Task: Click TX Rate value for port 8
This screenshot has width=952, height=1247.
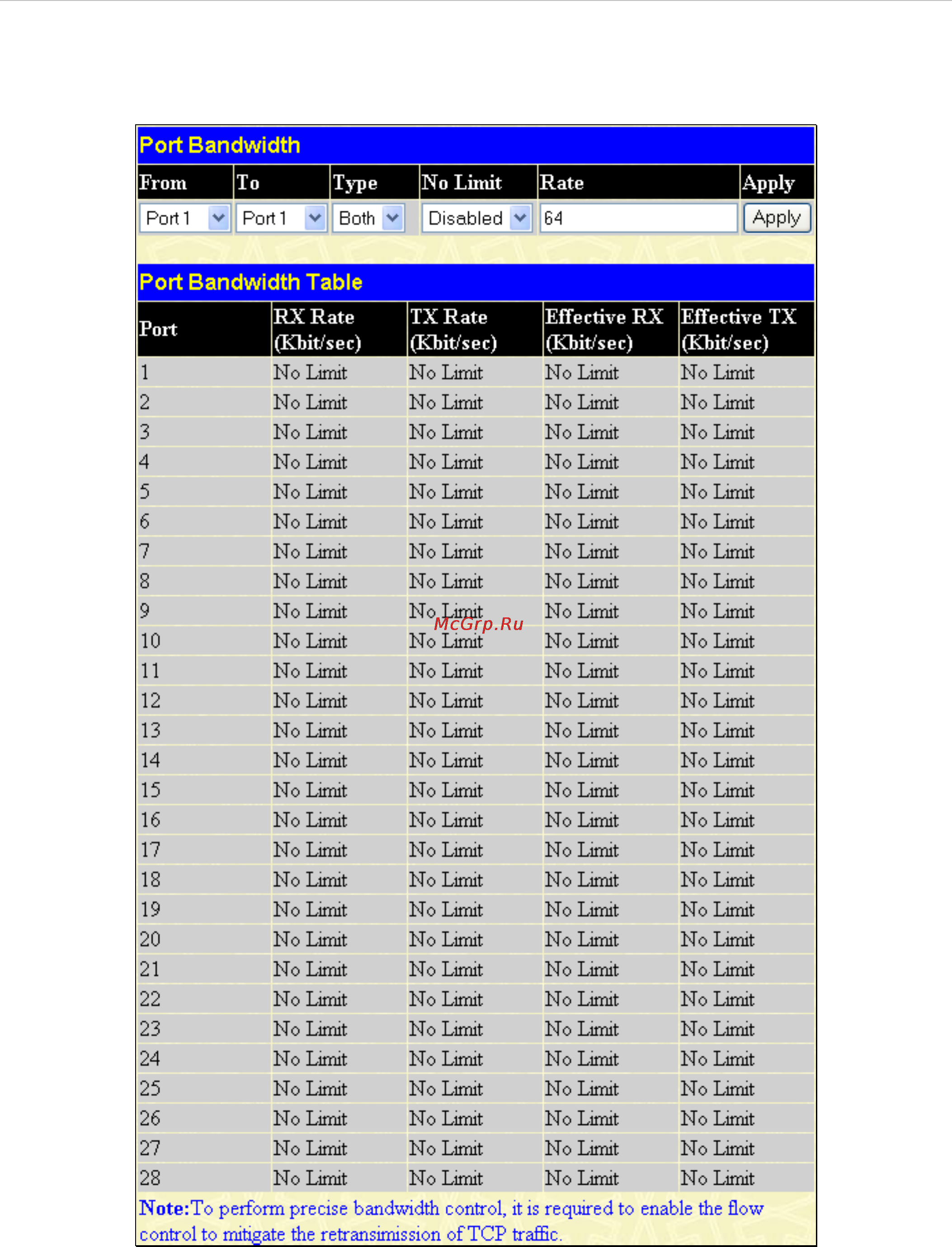Action: [x=447, y=581]
